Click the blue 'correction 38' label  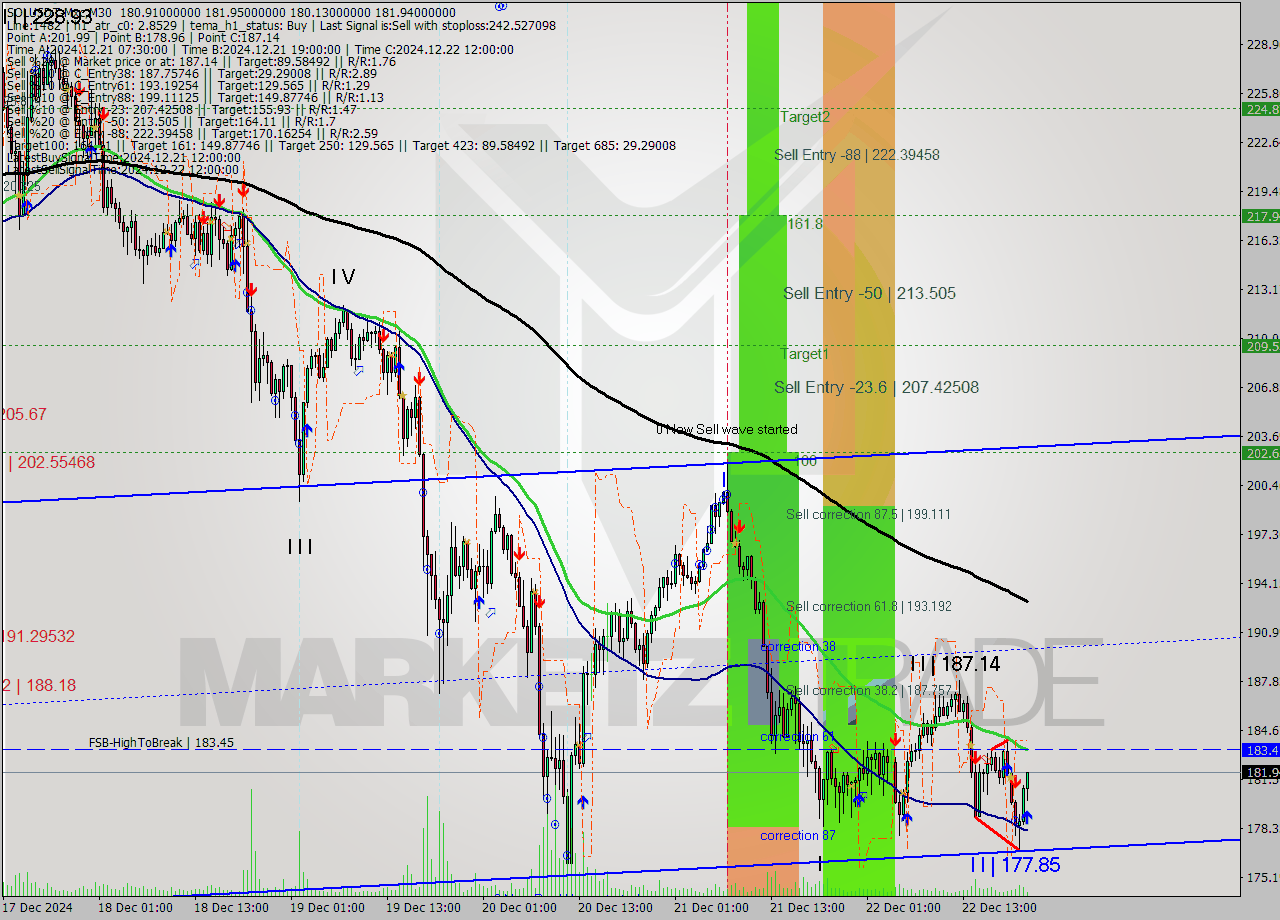click(x=798, y=647)
